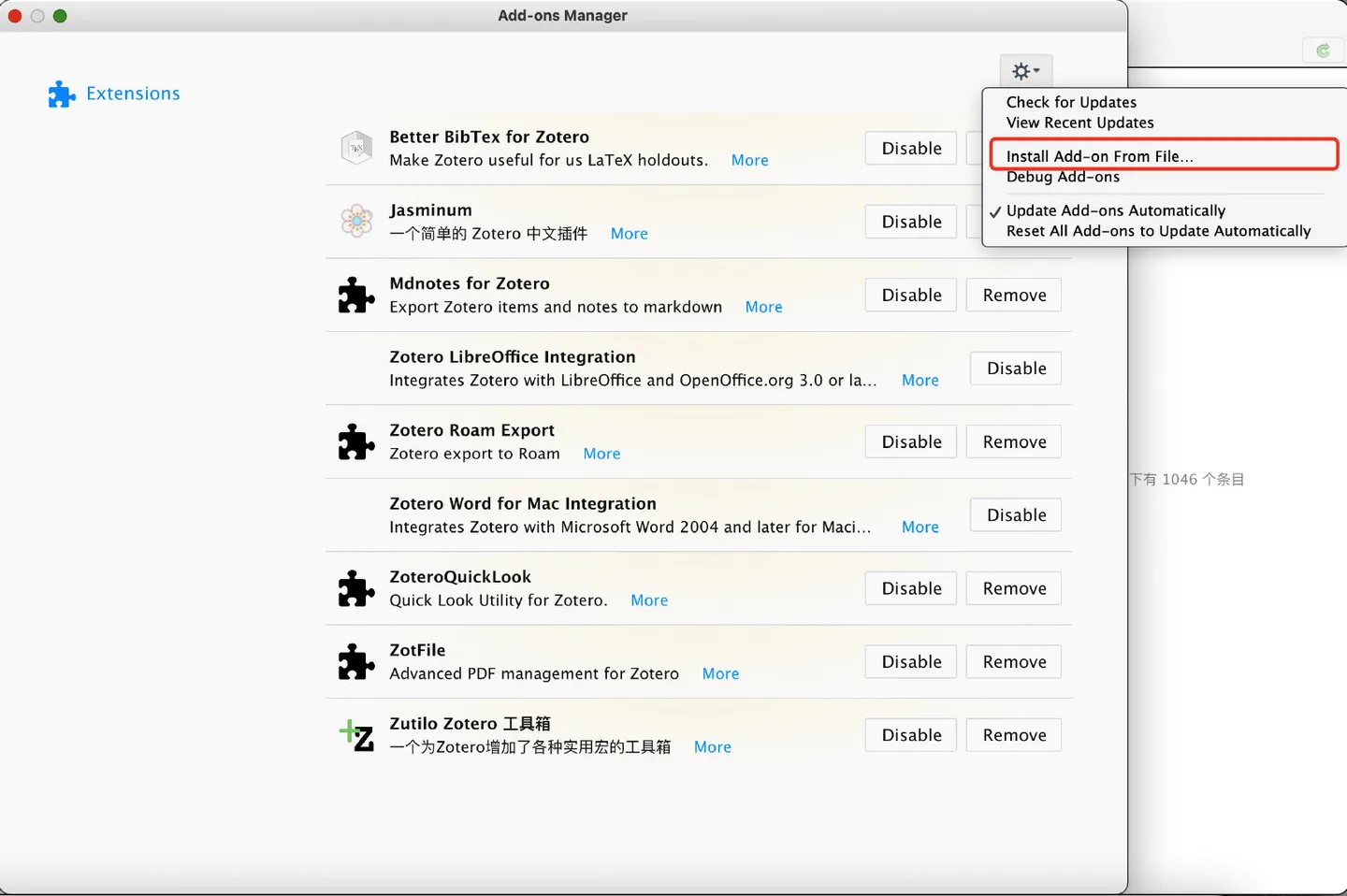Open More link for ZotFile
Screen dimensions: 1347x896
(x=720, y=673)
